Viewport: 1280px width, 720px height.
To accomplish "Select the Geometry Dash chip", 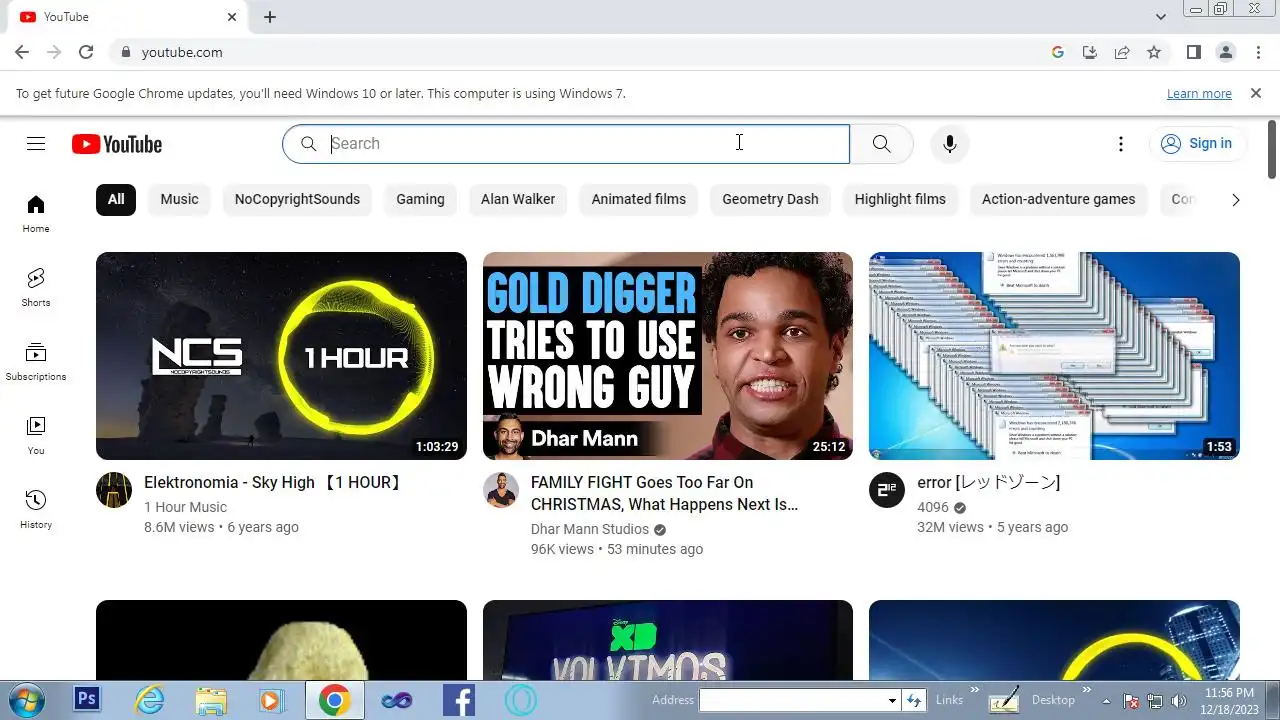I will click(770, 199).
